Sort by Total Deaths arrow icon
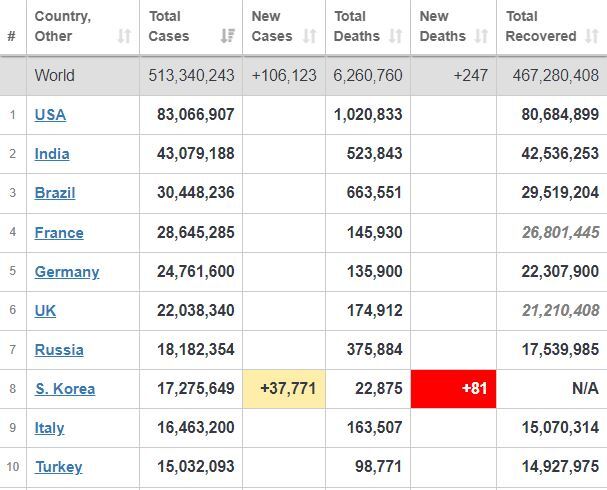Screen dimensions: 607x490 click(x=395, y=36)
